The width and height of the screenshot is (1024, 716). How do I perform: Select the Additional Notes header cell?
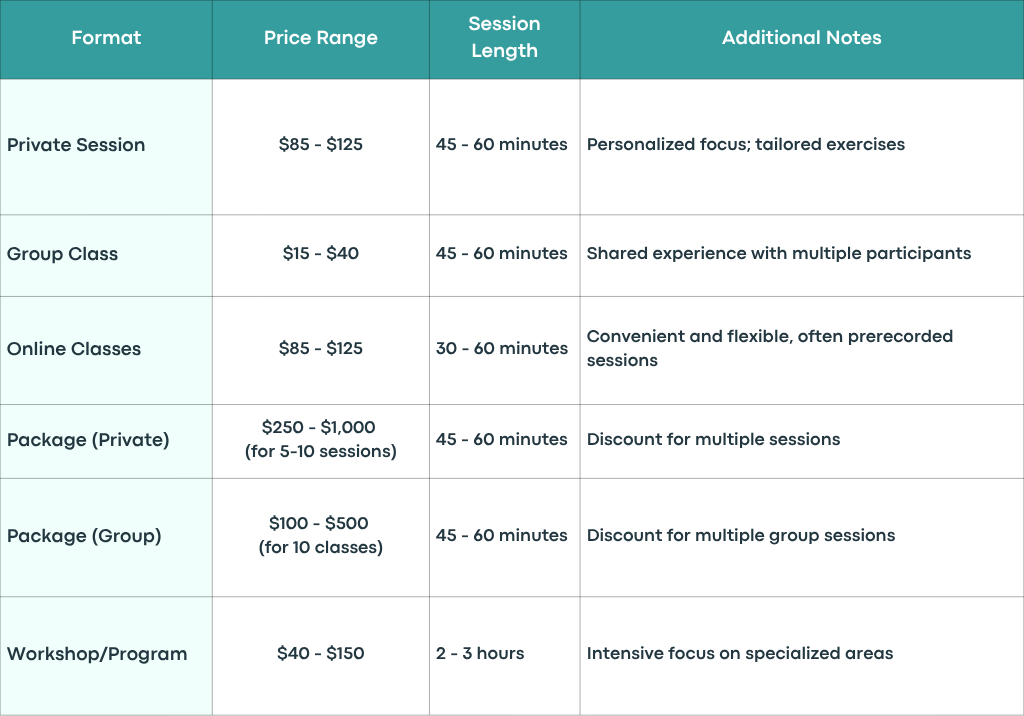801,39
